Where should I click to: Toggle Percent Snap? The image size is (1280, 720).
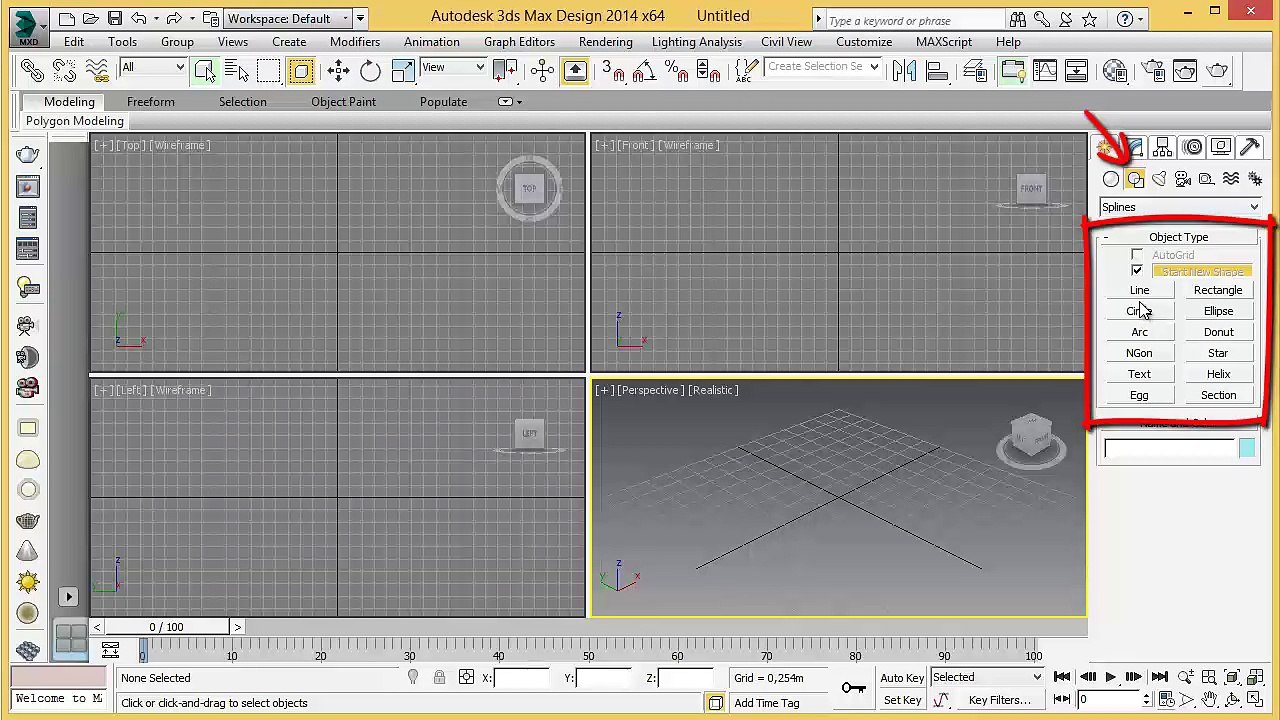pos(676,70)
